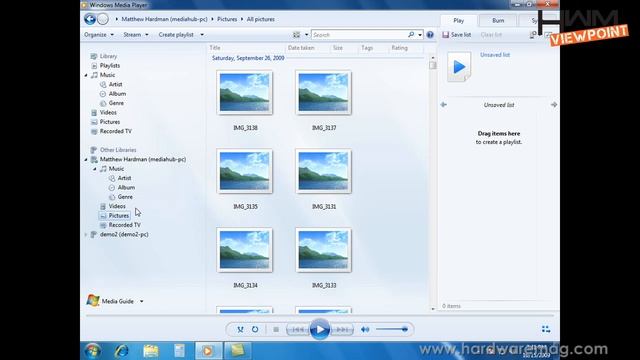Expand demo2 (demo2-pc) library
The width and height of the screenshot is (640, 360).
click(x=86, y=235)
